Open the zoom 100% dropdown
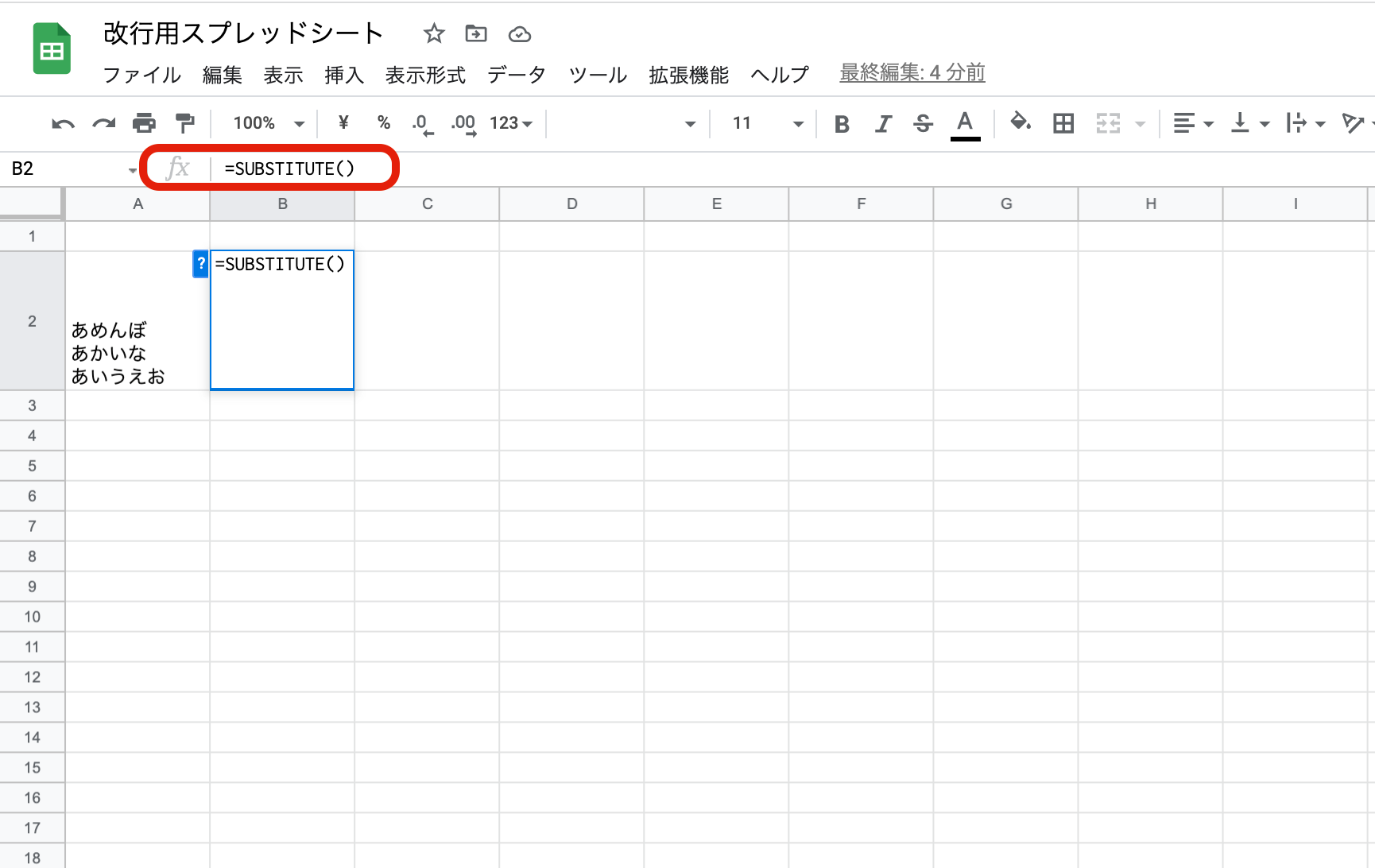 click(x=269, y=123)
